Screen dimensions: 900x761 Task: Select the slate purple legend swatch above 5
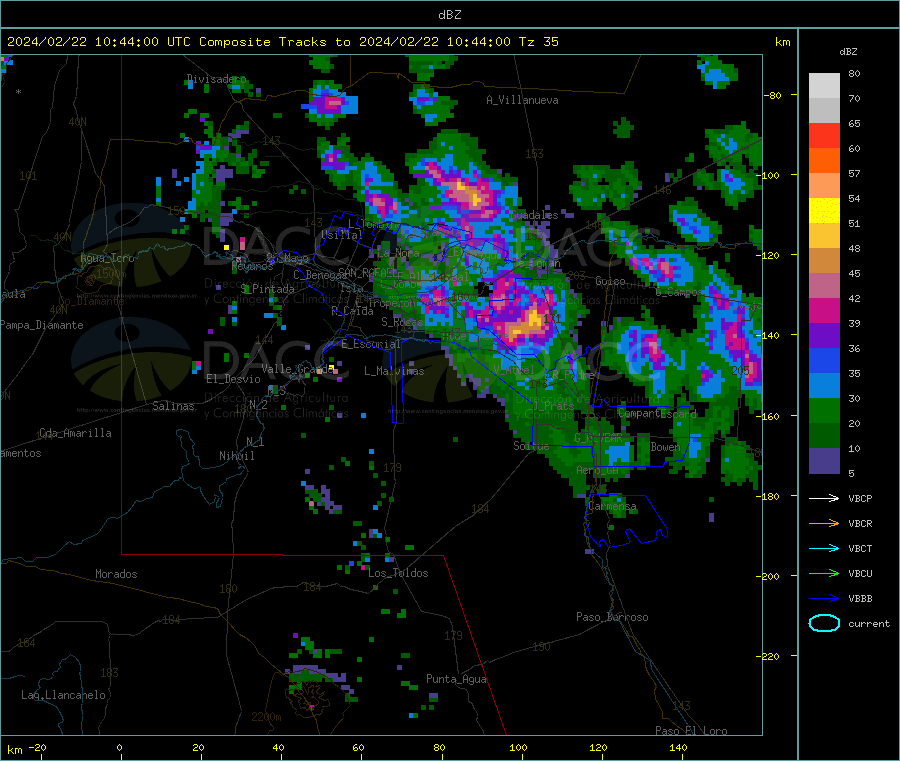pyautogui.click(x=824, y=461)
